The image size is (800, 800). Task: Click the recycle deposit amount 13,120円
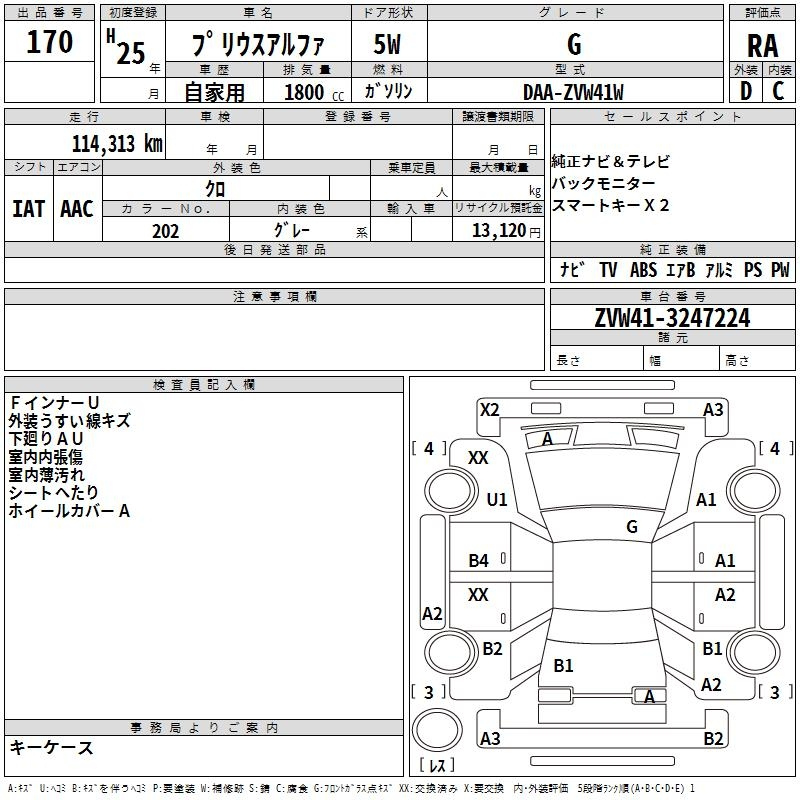507,231
